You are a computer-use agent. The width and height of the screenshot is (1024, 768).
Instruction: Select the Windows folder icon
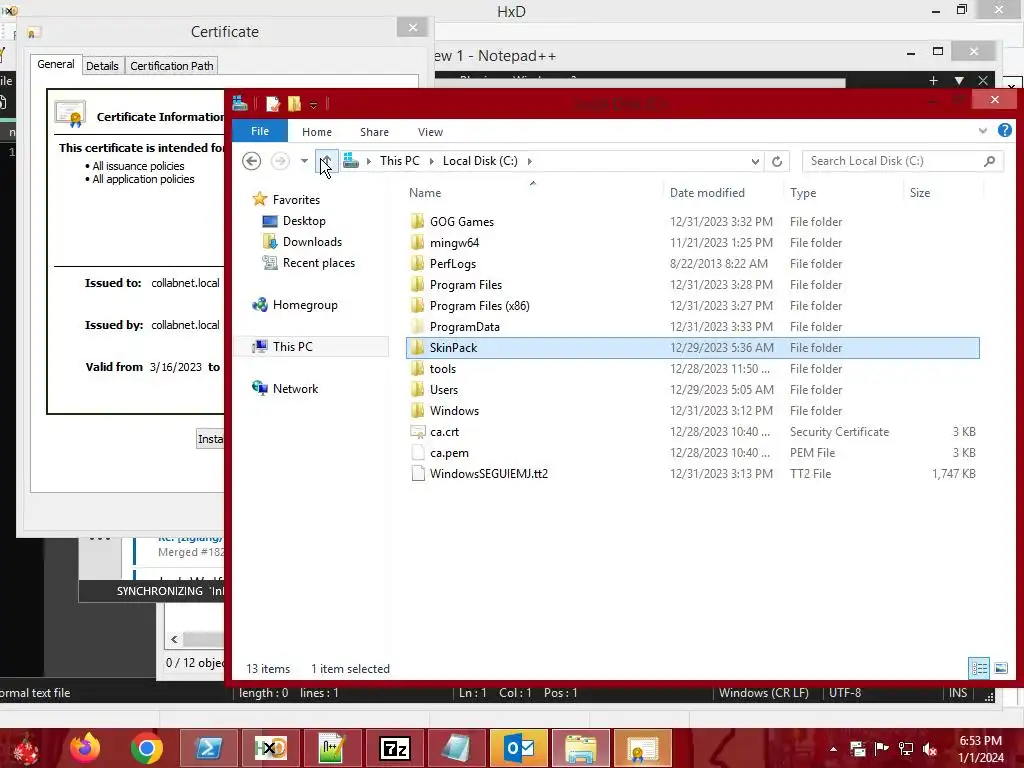tap(418, 411)
